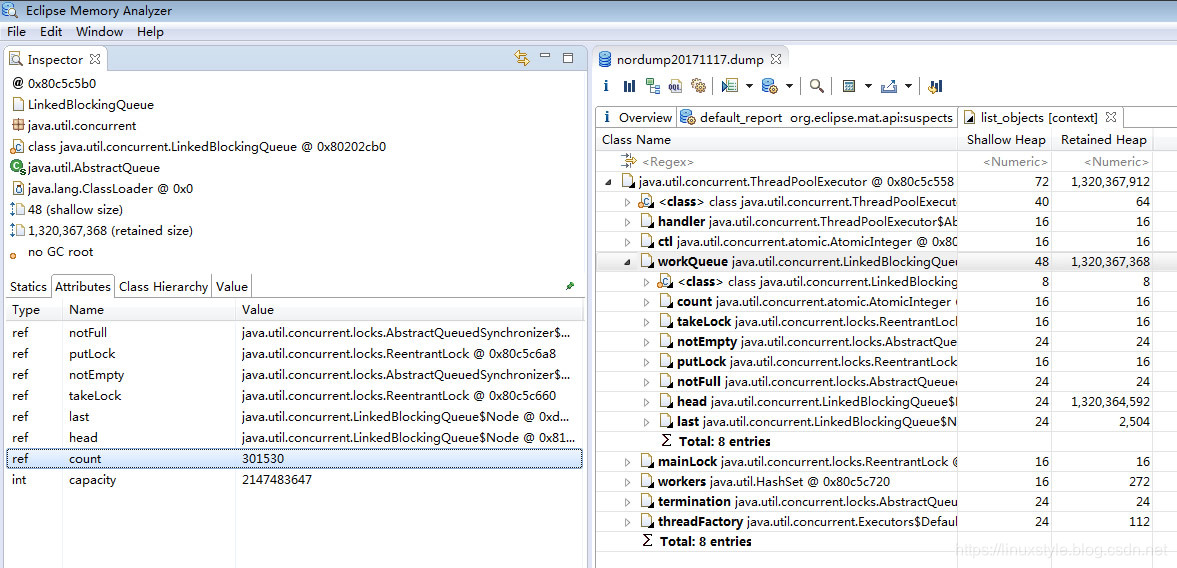1177x568 pixels.
Task: Click the superclass icon beside java.util.AbstractQueue
Action: click(18, 167)
